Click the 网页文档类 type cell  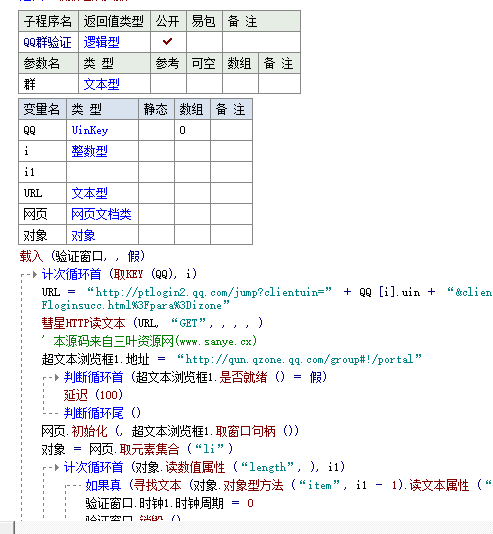click(101, 214)
